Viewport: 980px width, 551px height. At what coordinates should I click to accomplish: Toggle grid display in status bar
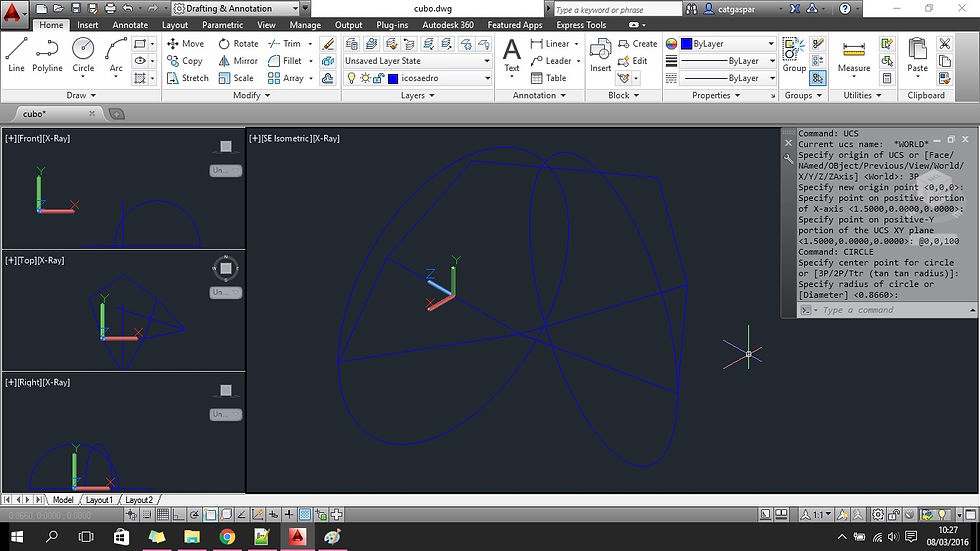click(162, 515)
